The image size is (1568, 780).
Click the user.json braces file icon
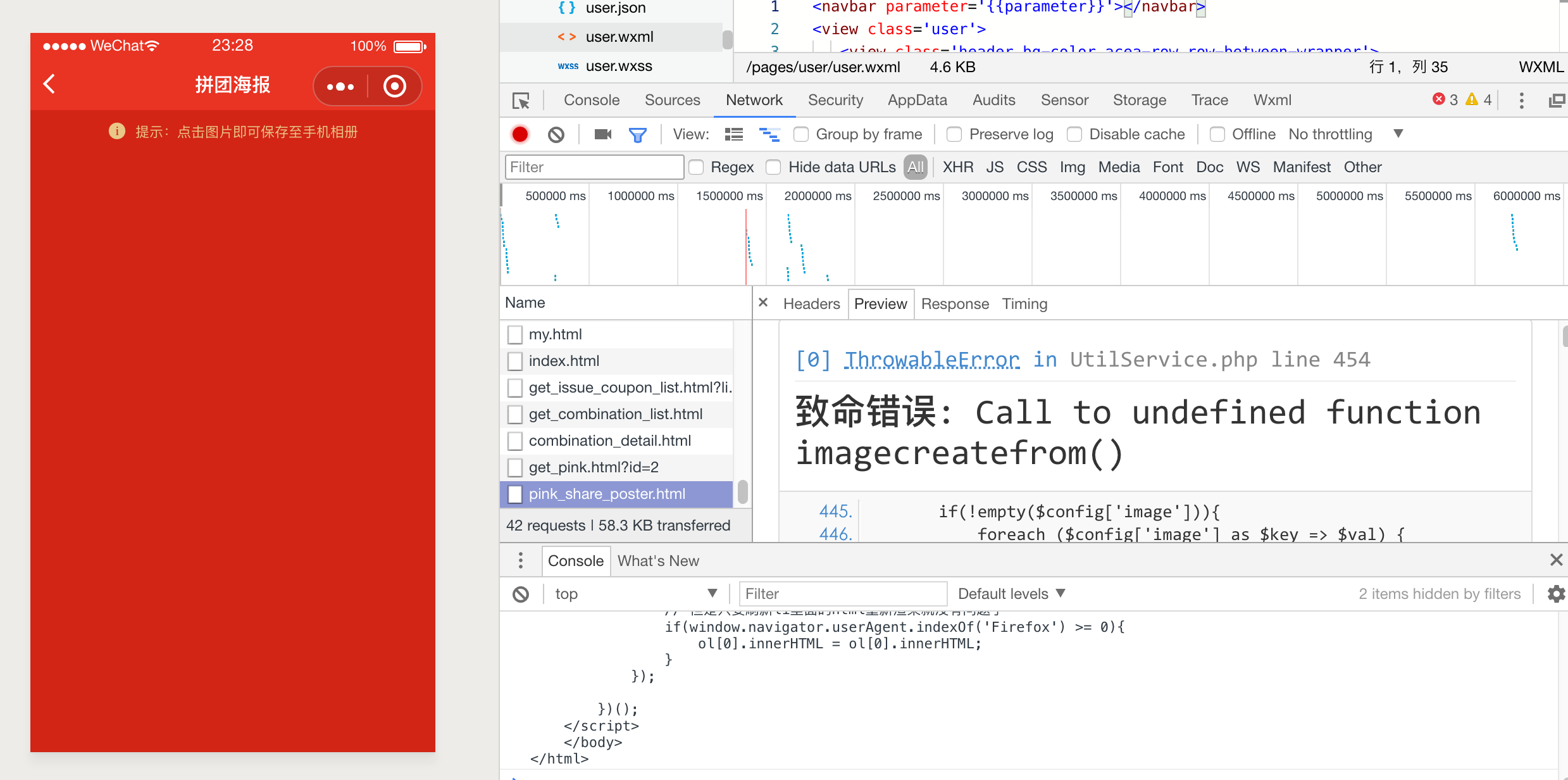[567, 8]
